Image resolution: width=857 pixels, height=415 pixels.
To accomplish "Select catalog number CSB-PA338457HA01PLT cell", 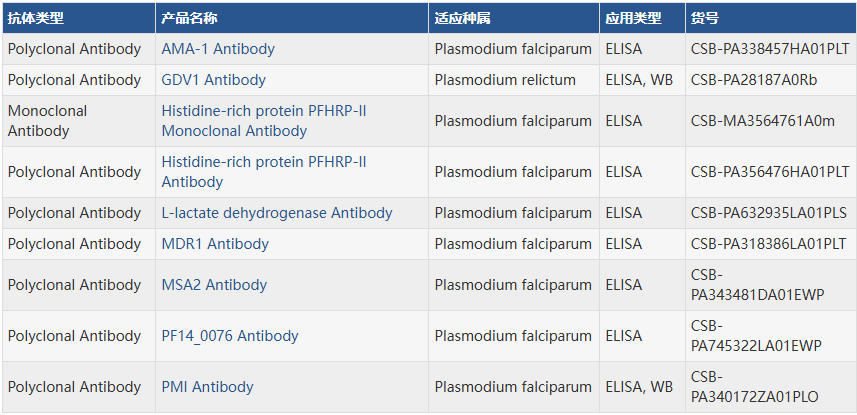I will (x=768, y=49).
